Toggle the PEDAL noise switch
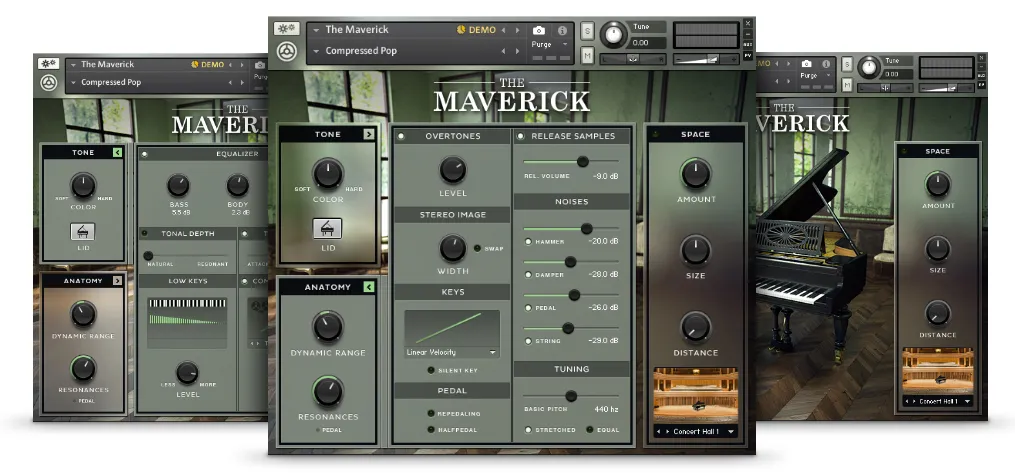 click(528, 308)
